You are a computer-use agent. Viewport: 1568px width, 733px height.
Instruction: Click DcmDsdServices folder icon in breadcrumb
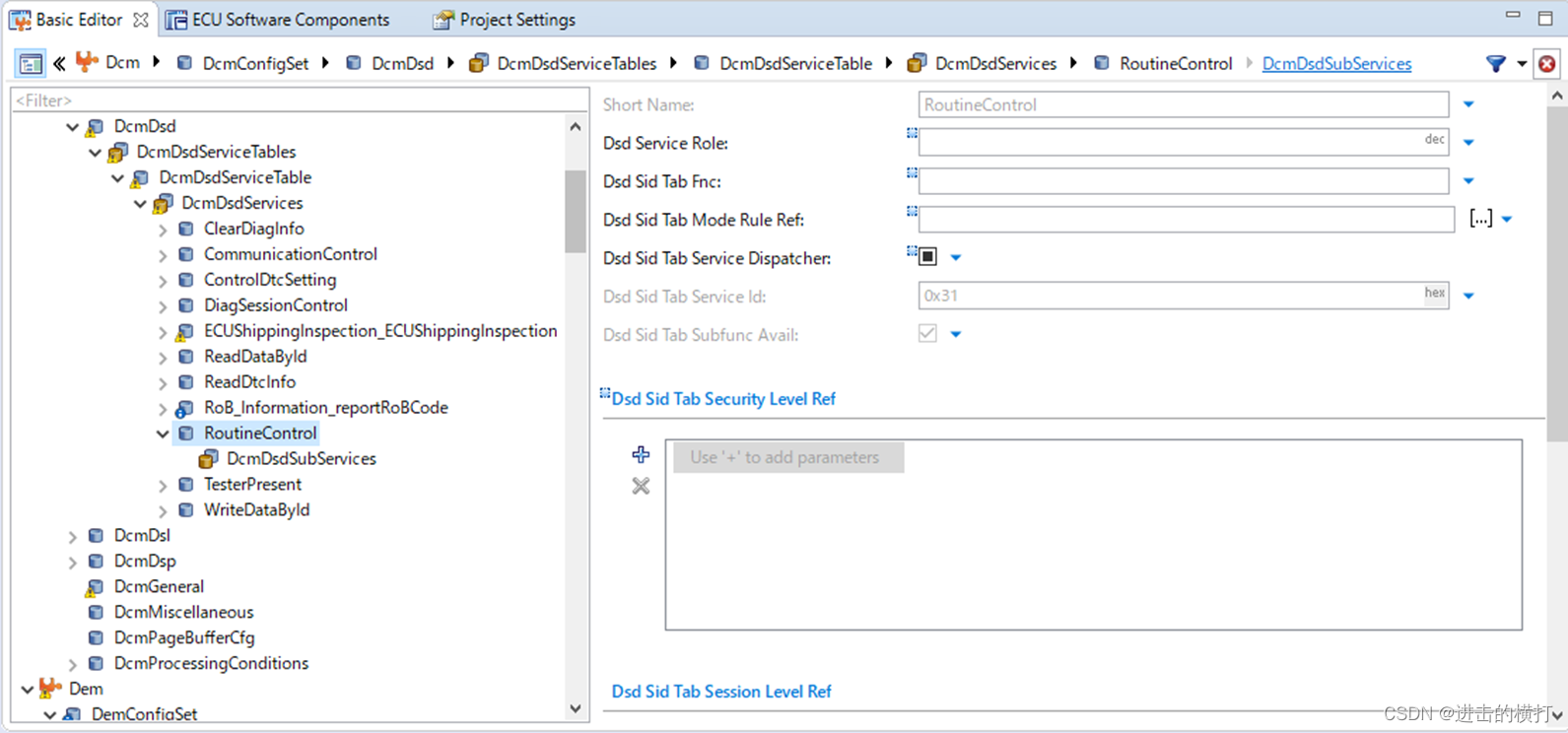coord(917,63)
